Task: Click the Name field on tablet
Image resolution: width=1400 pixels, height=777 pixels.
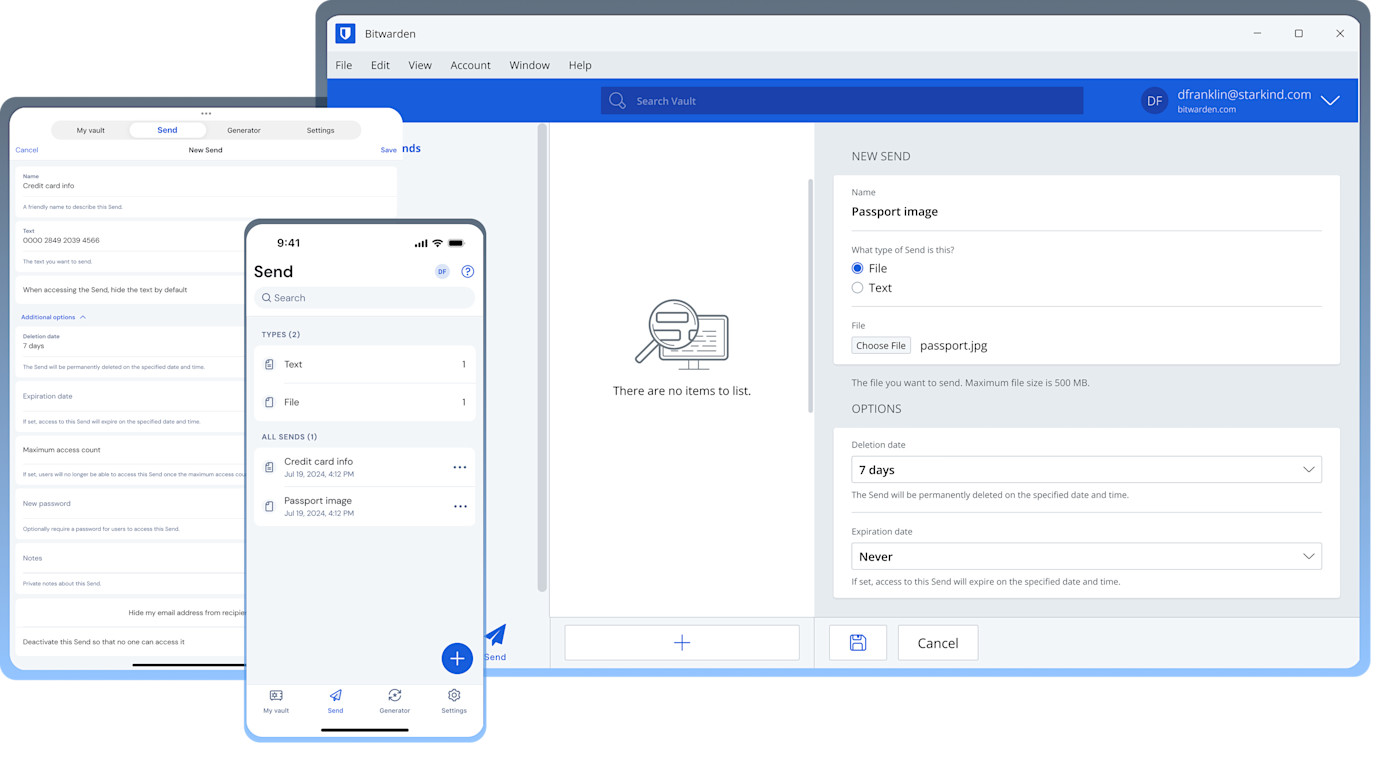Action: (x=205, y=182)
